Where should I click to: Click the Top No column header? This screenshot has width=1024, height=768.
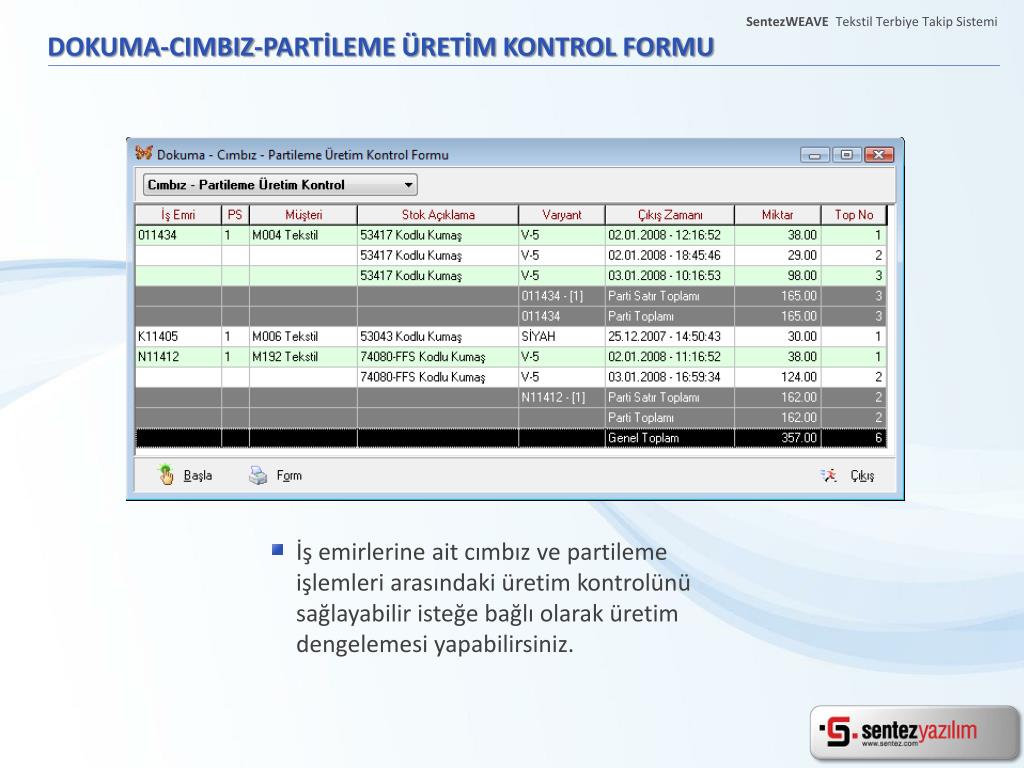tap(854, 215)
